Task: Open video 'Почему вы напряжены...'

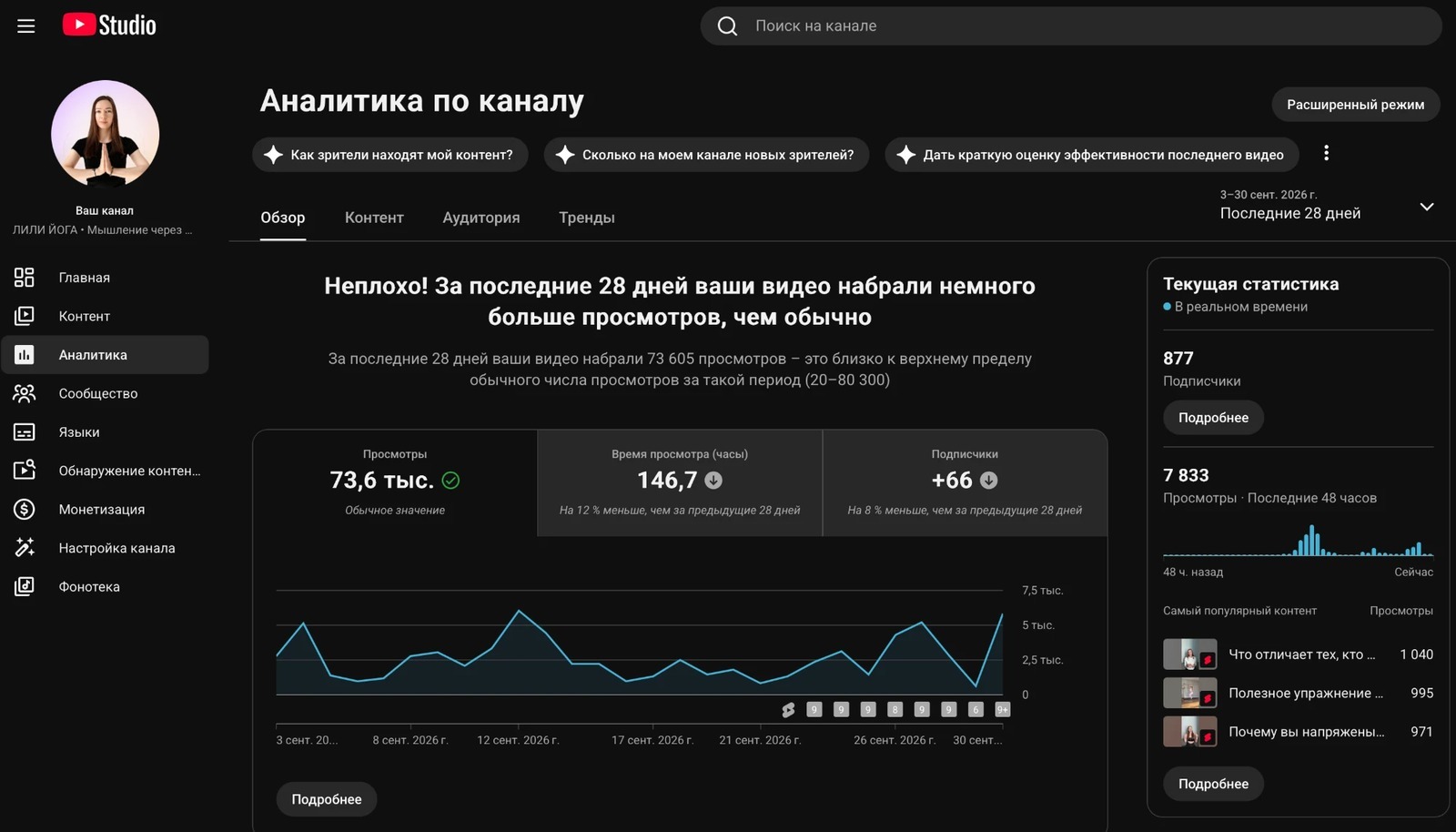Action: (1307, 732)
